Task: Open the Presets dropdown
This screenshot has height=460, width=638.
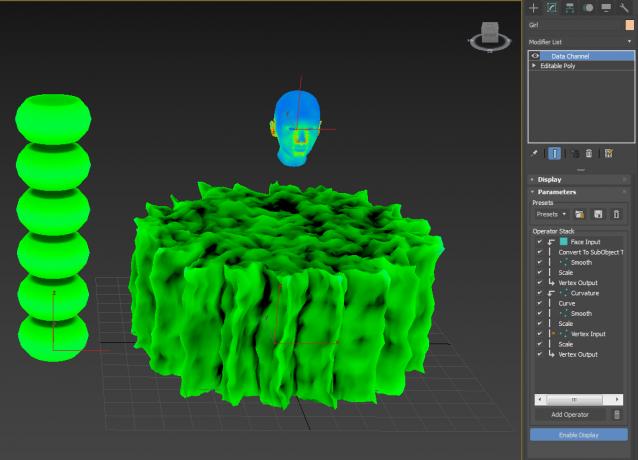Action: click(550, 214)
